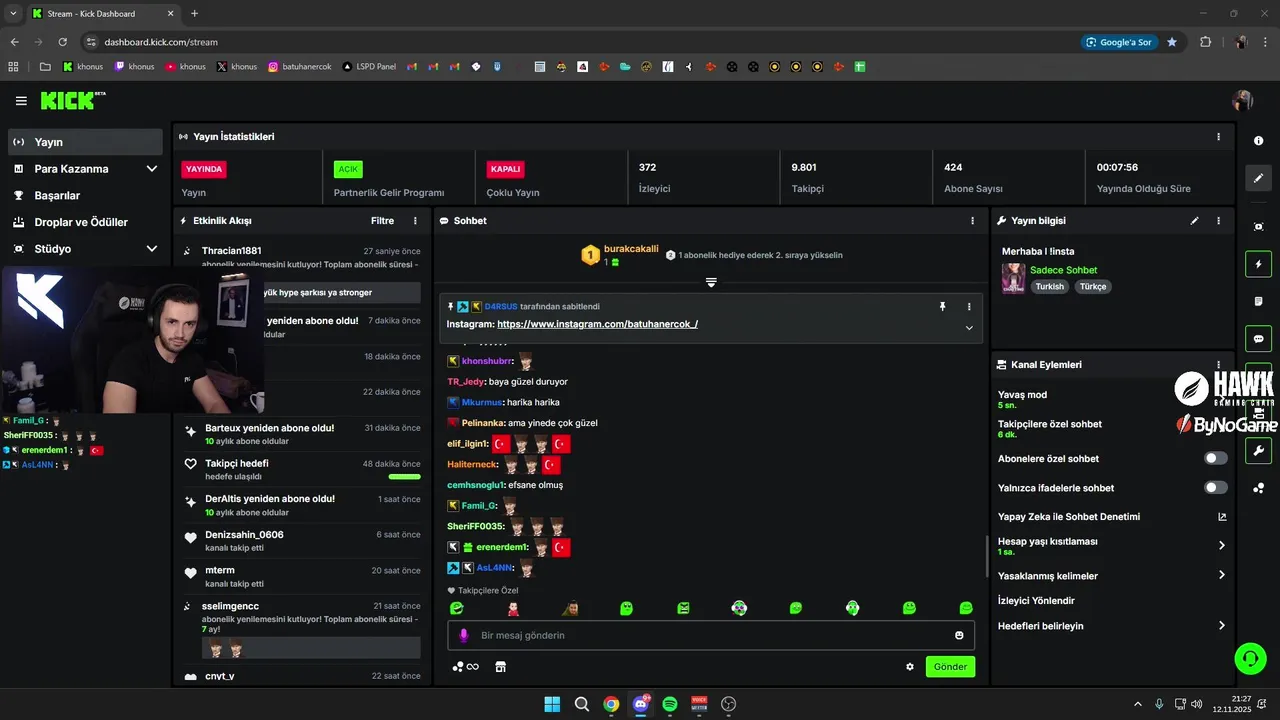Viewport: 1280px width, 720px height.
Task: Open the Instagram batuhanercok link
Action: 597,324
